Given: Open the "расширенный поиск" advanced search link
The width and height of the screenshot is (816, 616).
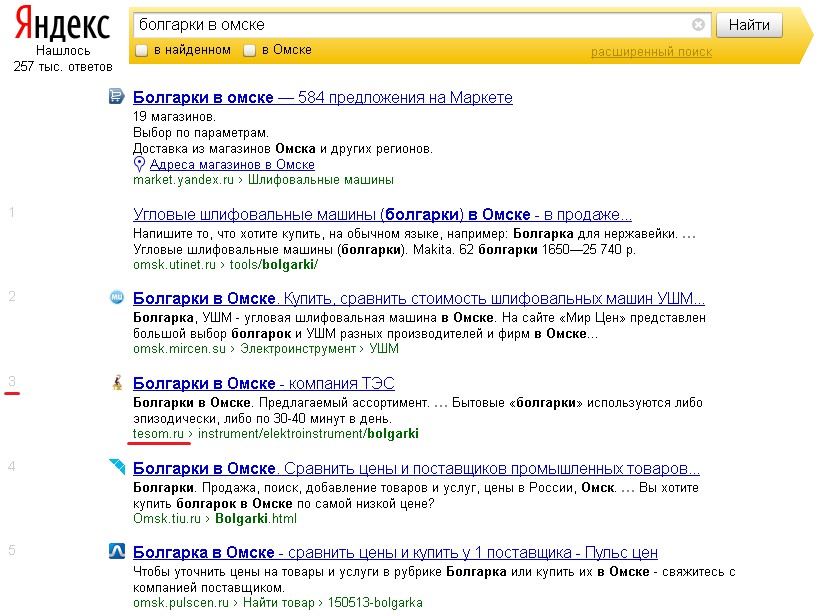Looking at the screenshot, I should coord(651,52).
